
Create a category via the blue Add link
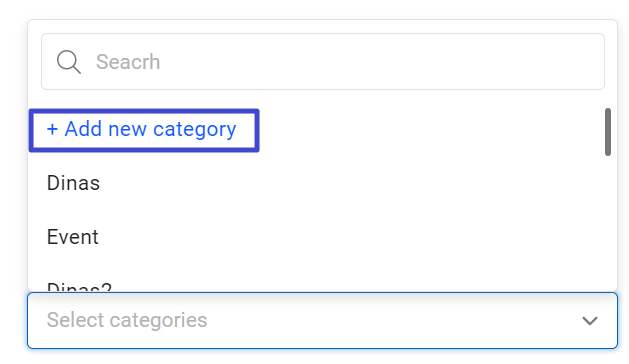click(x=141, y=130)
